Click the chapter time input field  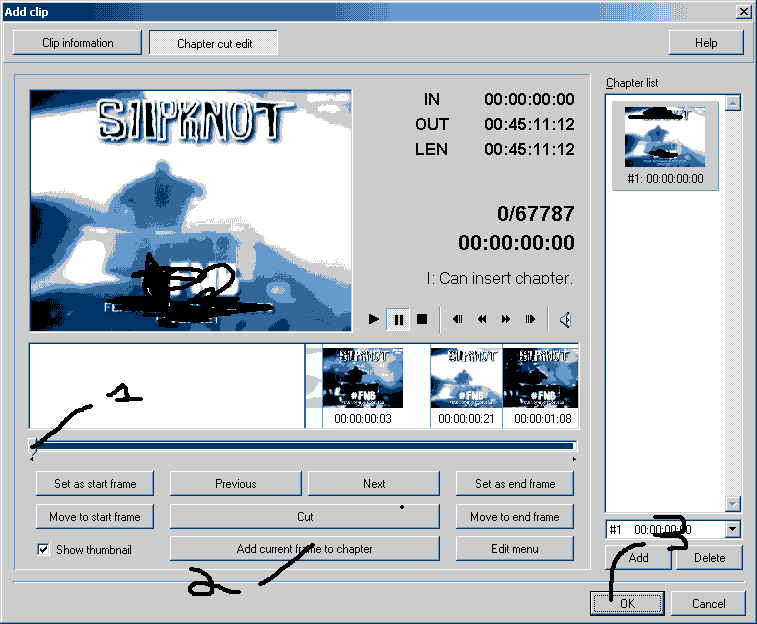pos(665,529)
